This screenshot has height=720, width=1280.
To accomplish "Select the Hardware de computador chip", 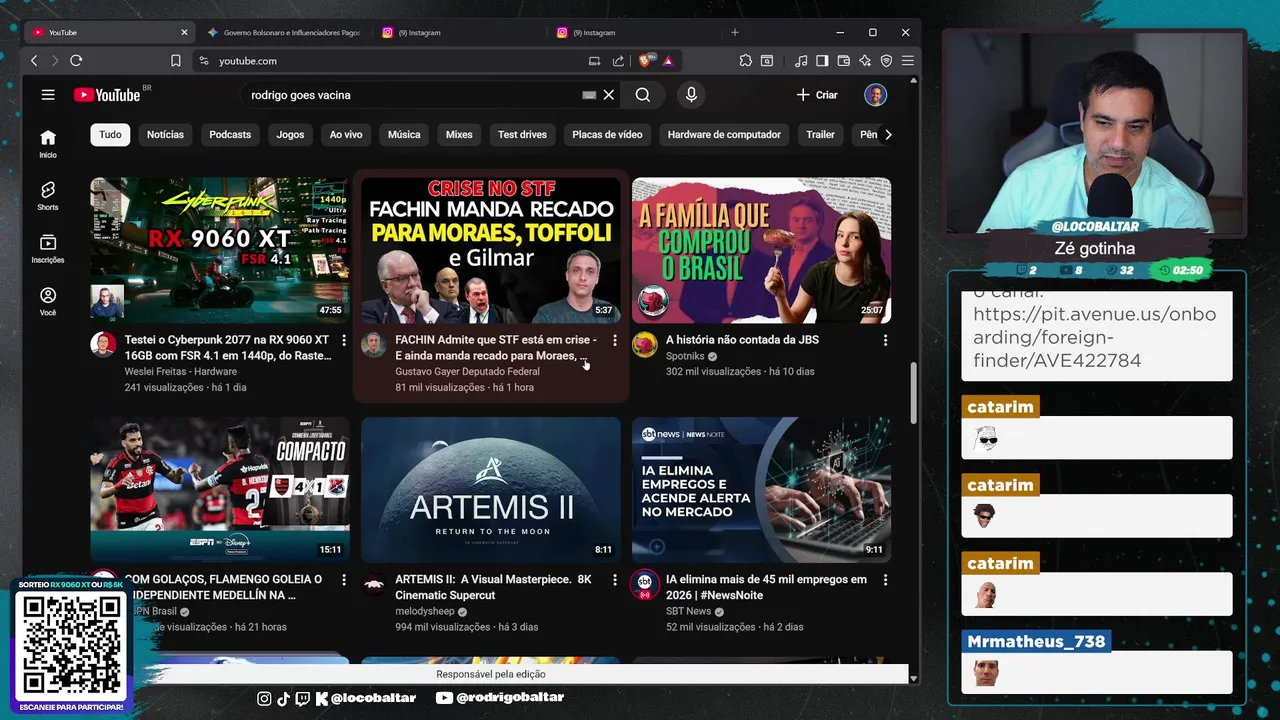I will tap(724, 134).
